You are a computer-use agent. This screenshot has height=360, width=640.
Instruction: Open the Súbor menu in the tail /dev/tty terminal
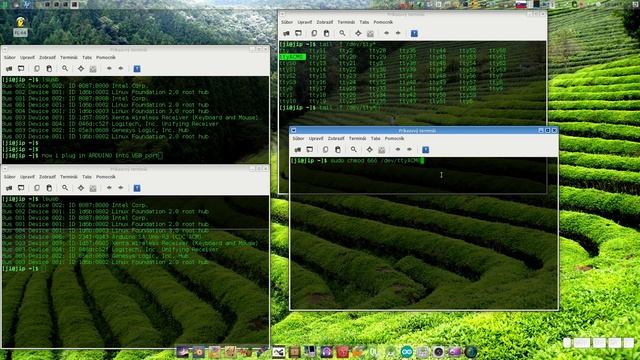(287, 22)
